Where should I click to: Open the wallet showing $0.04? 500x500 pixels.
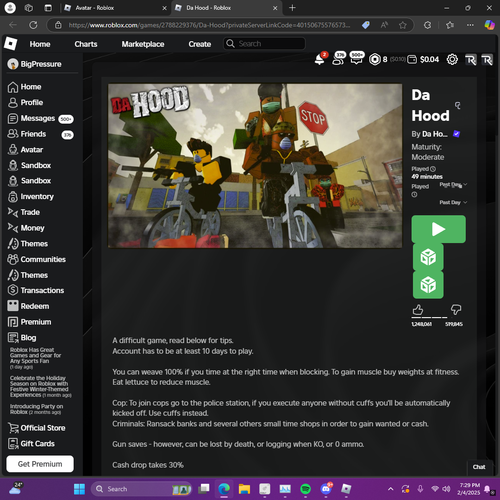point(424,59)
